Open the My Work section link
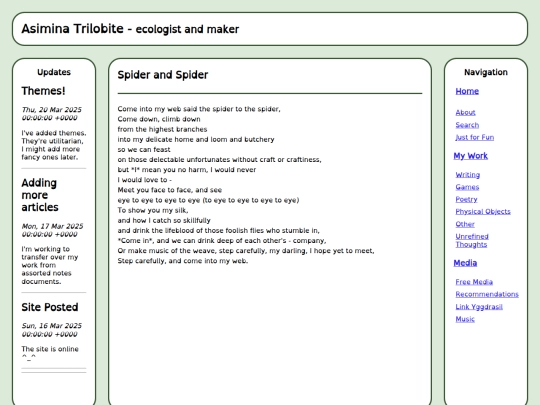The height and width of the screenshot is (405, 540). click(x=470, y=156)
